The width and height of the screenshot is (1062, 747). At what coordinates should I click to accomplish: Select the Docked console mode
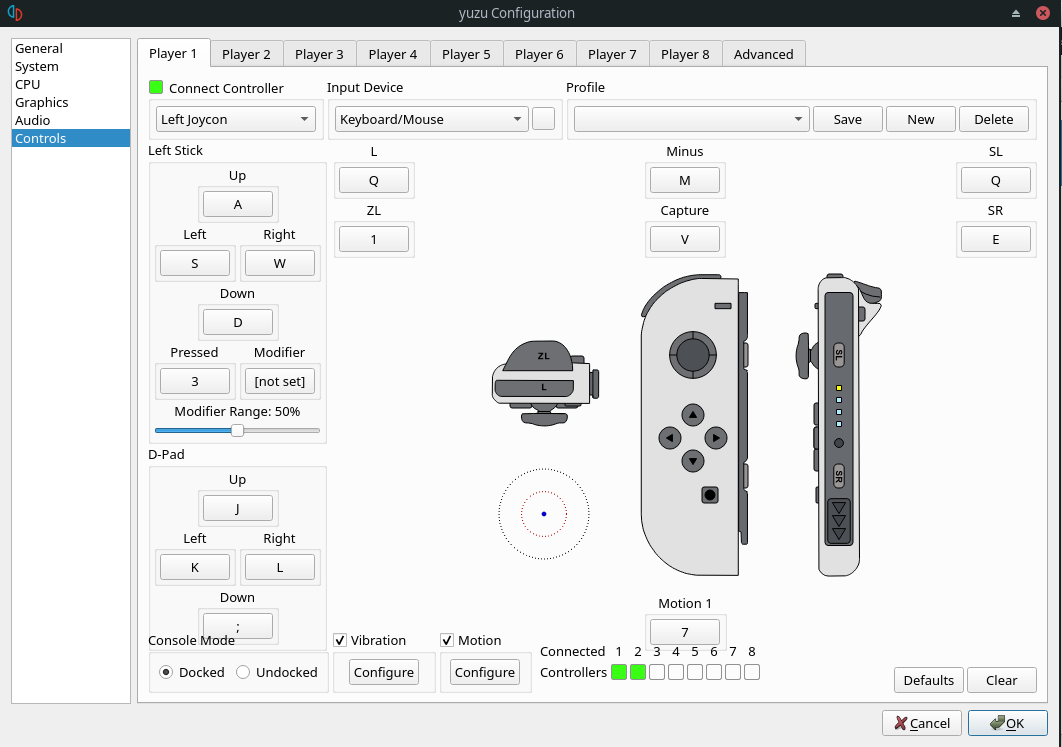pos(166,672)
